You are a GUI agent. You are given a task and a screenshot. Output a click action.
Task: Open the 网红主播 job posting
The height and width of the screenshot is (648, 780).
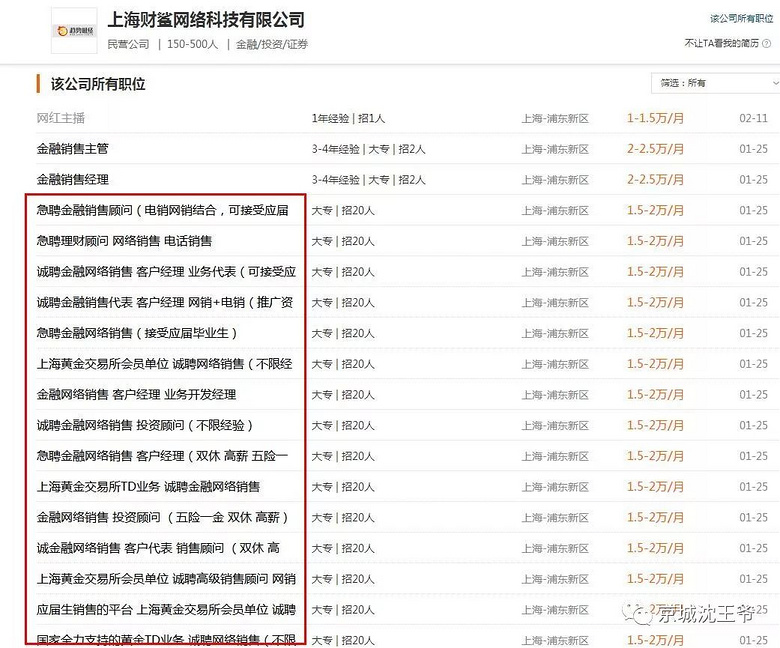[61, 118]
